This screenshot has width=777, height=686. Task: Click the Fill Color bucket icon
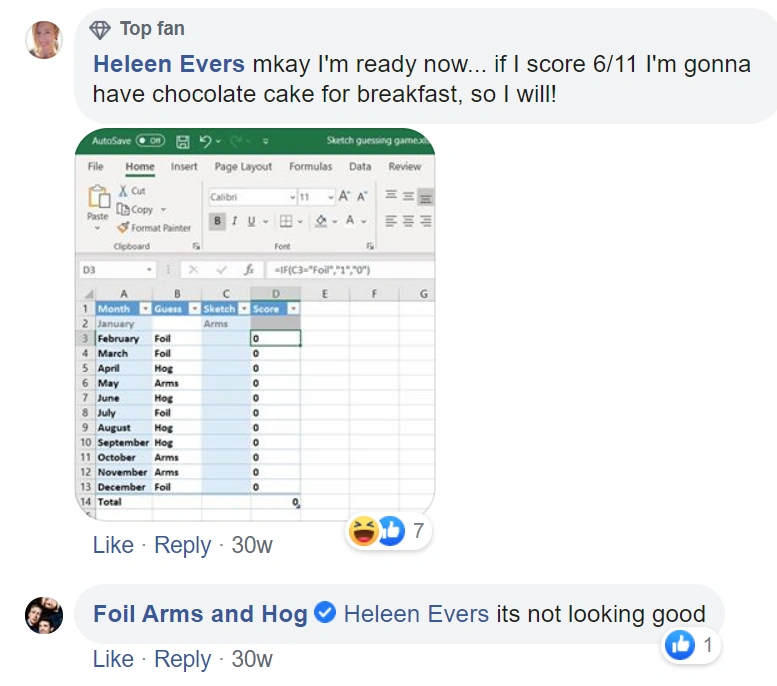point(321,221)
